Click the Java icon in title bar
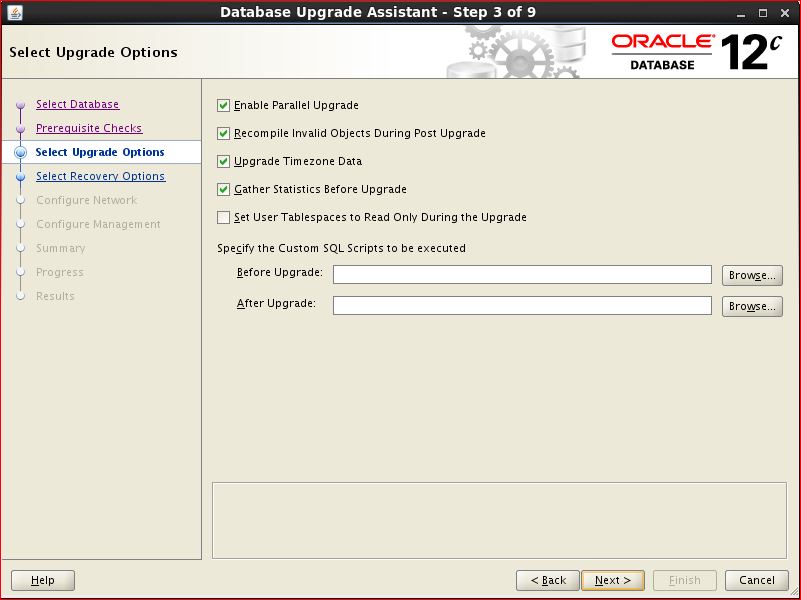The width and height of the screenshot is (801, 600). (15, 13)
